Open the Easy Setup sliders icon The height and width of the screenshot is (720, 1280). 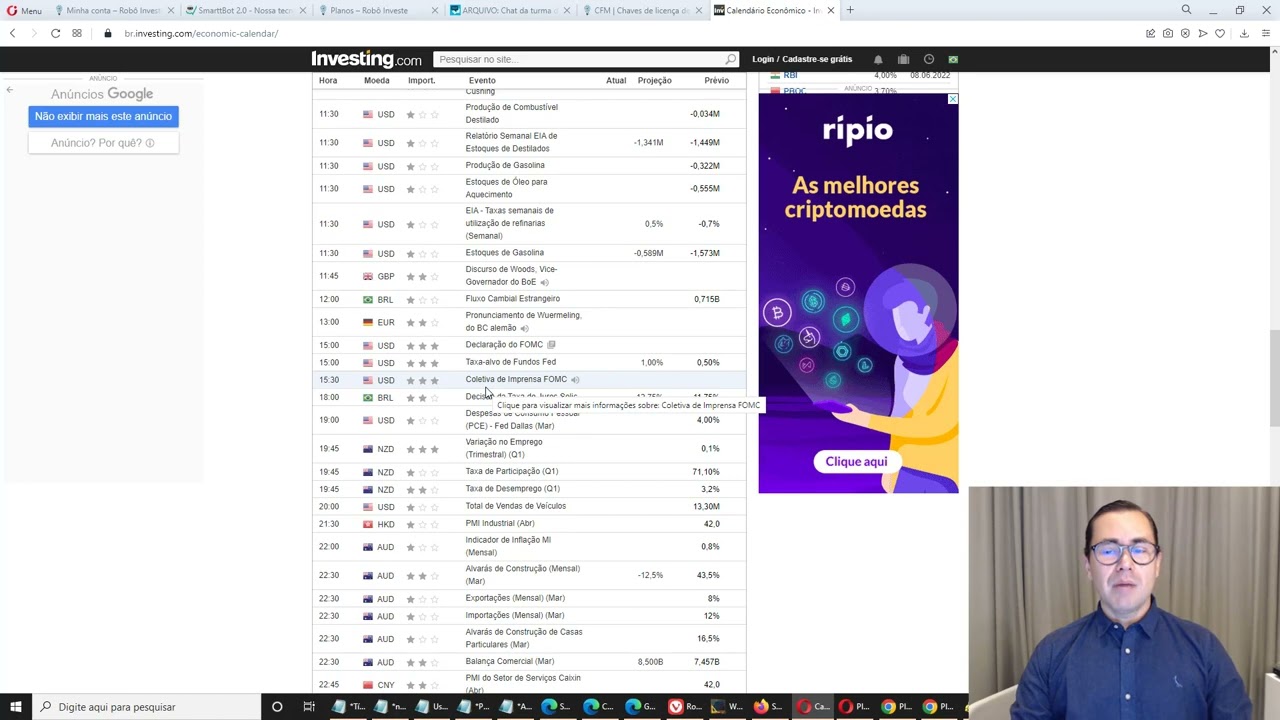click(x=1266, y=33)
